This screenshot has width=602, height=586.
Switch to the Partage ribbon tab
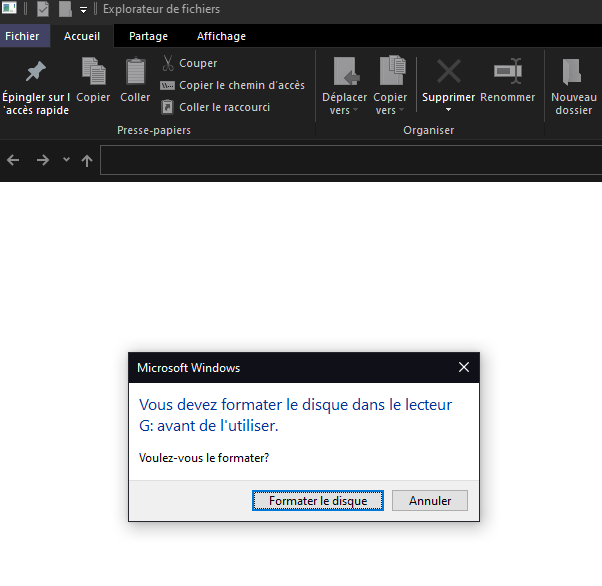tap(148, 36)
